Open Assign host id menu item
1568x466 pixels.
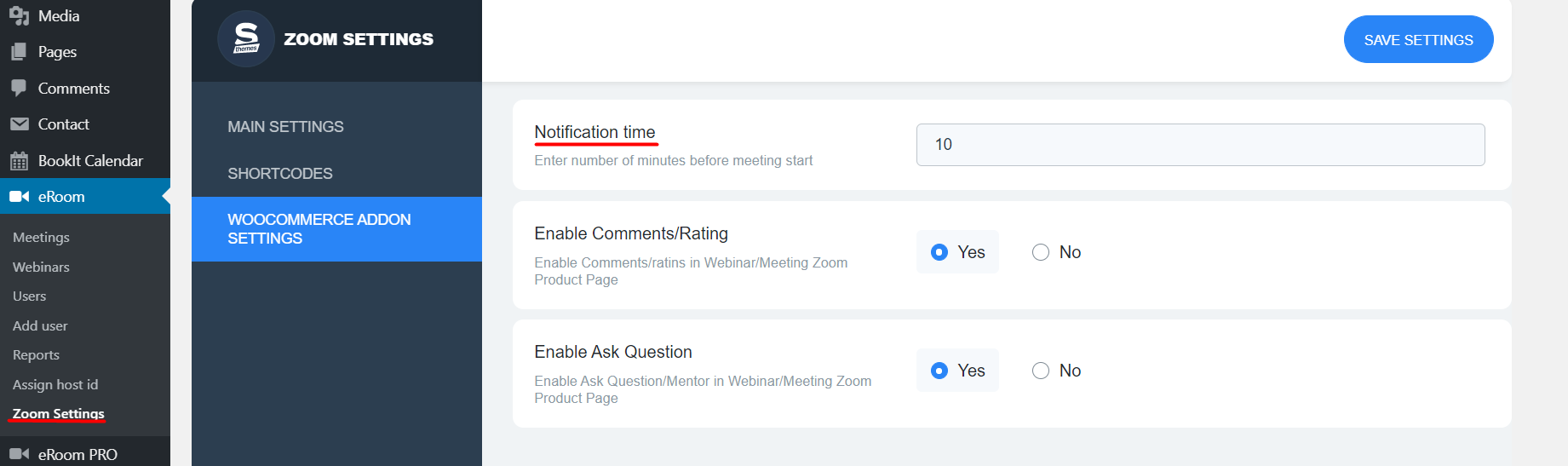tap(55, 385)
